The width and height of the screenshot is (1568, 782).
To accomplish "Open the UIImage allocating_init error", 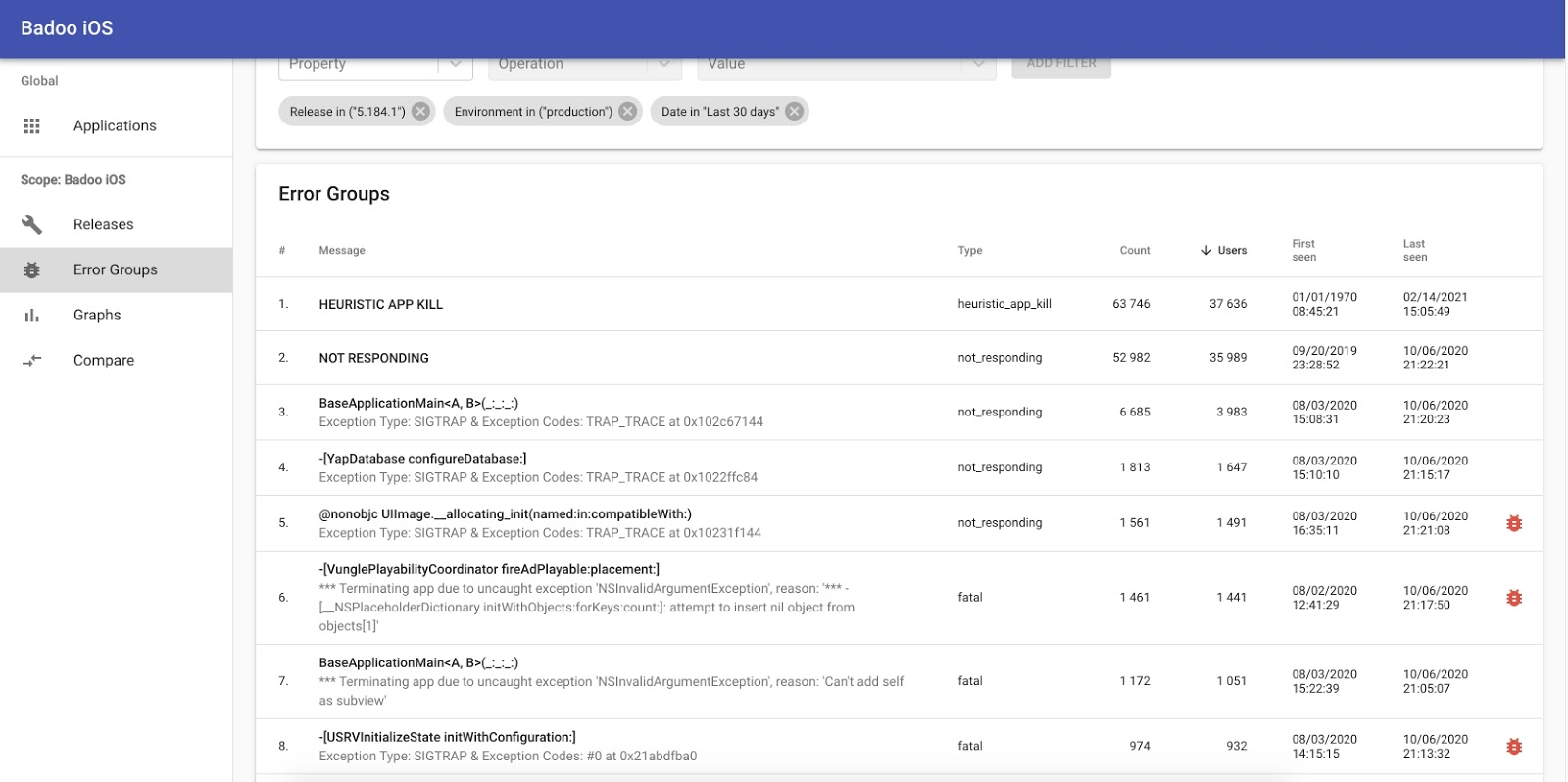I will [x=900, y=523].
